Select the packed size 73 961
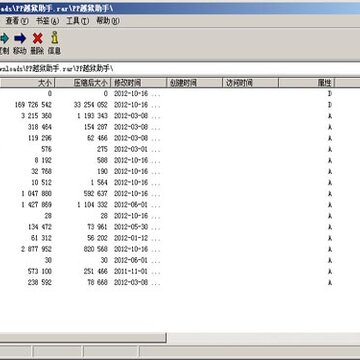Viewport: 360px width, 360px height. point(98,227)
